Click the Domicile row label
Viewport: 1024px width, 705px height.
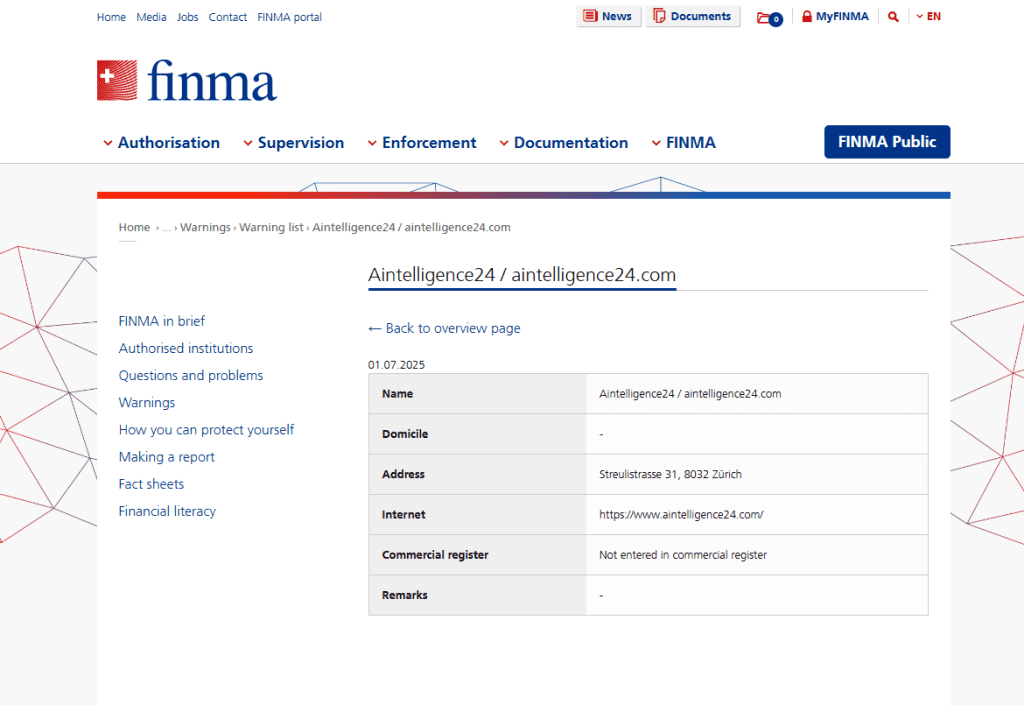pos(405,434)
